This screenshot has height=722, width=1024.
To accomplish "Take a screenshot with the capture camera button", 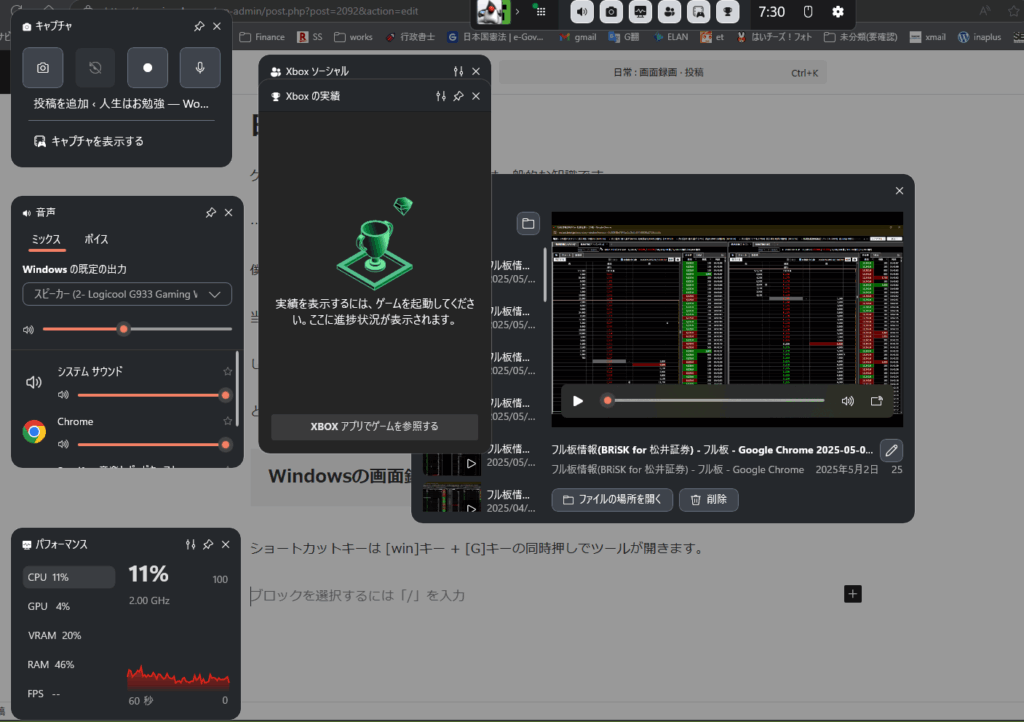I will click(43, 67).
